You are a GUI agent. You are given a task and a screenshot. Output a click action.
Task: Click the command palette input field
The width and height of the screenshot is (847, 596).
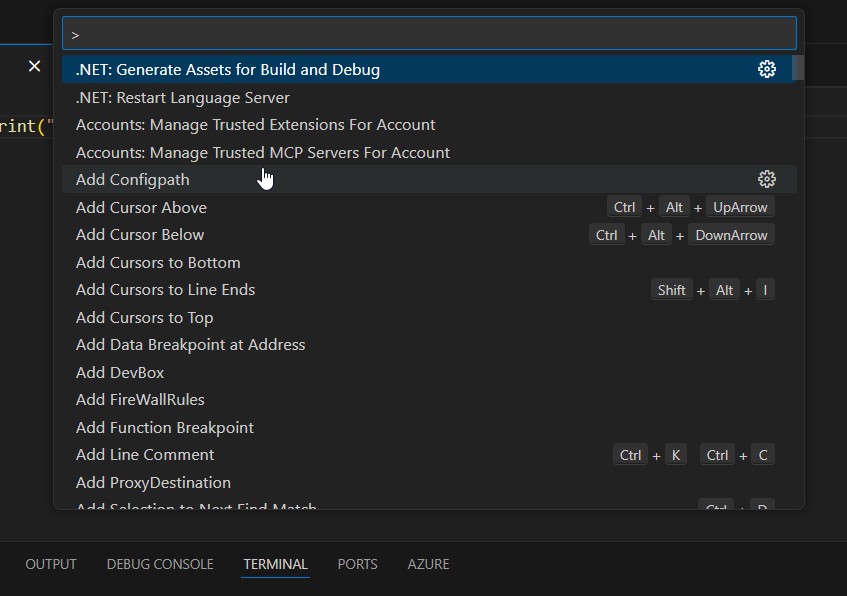[429, 34]
